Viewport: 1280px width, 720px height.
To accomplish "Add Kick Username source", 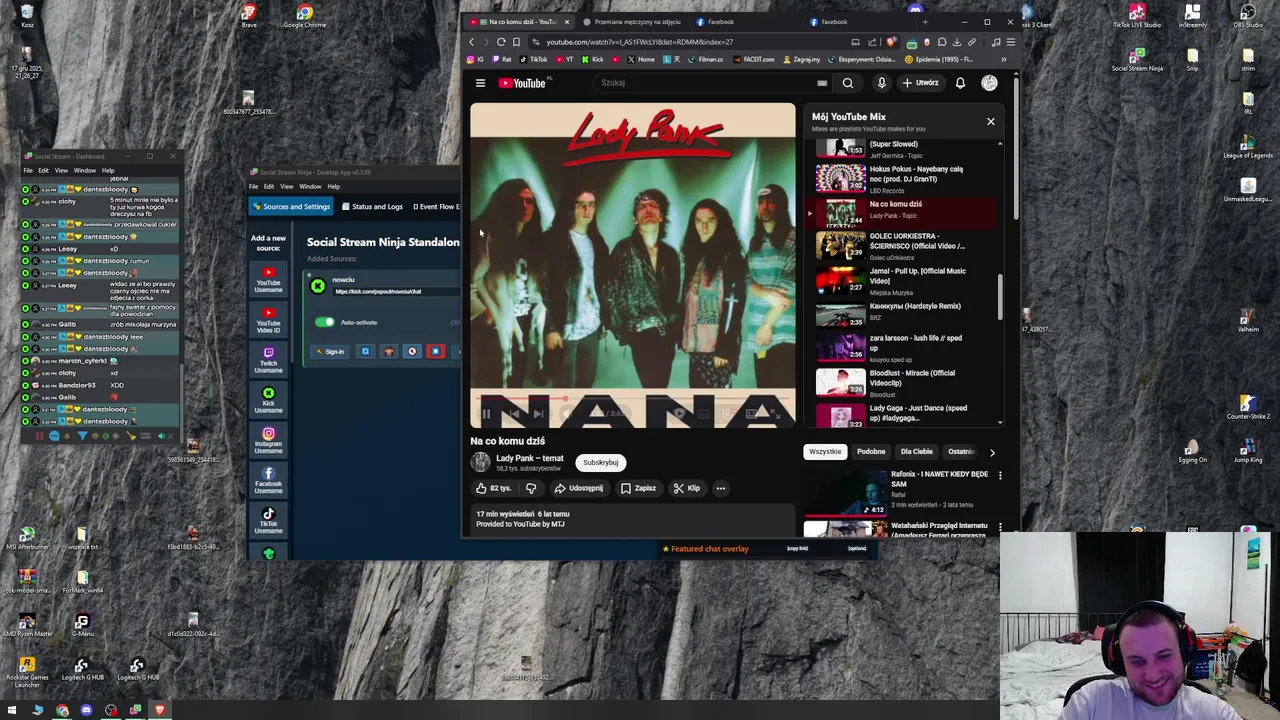I will 268,401.
